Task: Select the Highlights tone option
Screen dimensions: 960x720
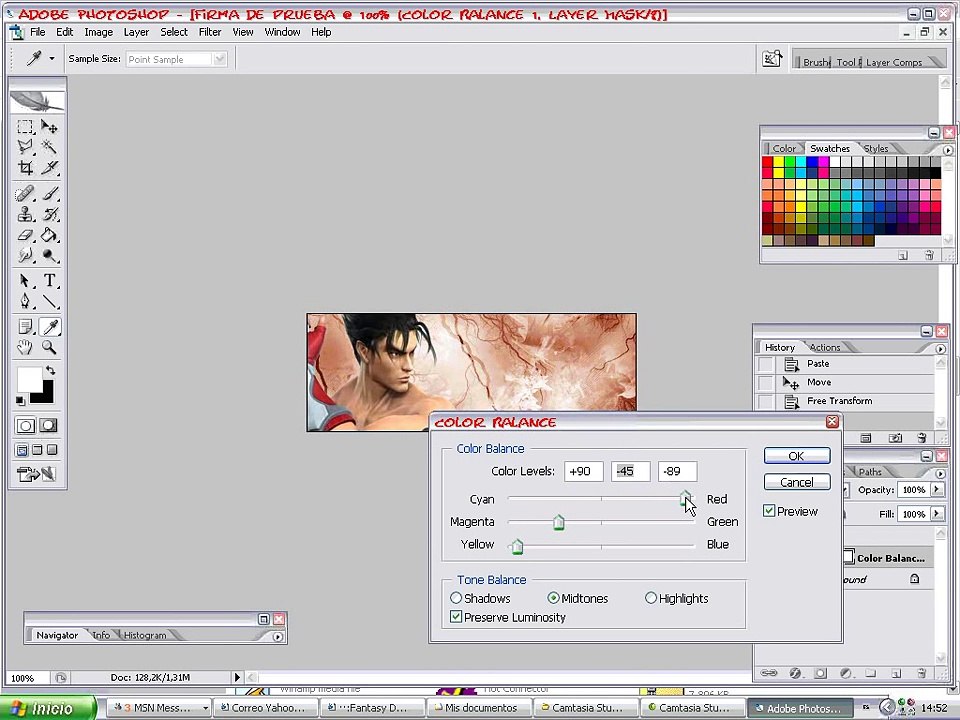Action: tap(651, 598)
